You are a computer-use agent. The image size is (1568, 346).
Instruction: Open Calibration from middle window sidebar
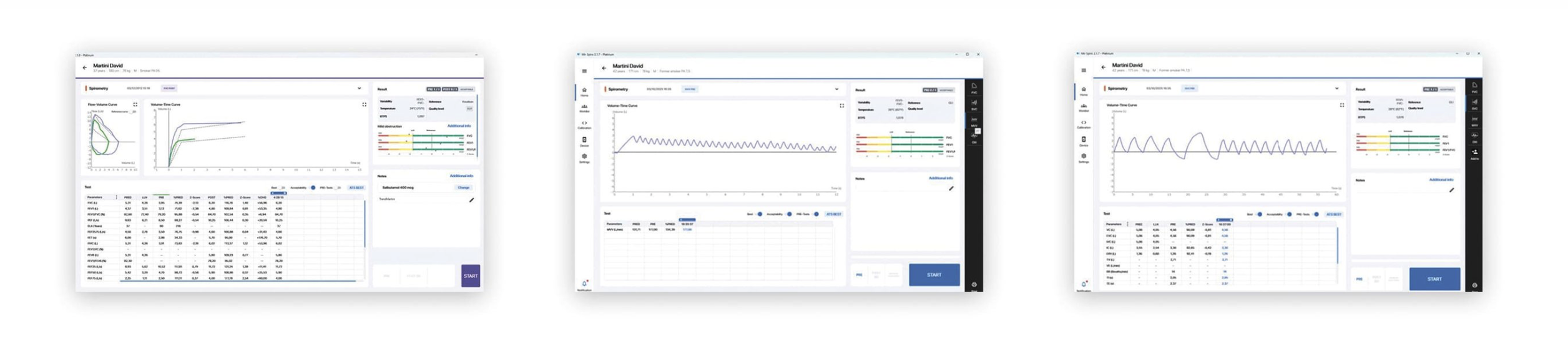point(584,125)
